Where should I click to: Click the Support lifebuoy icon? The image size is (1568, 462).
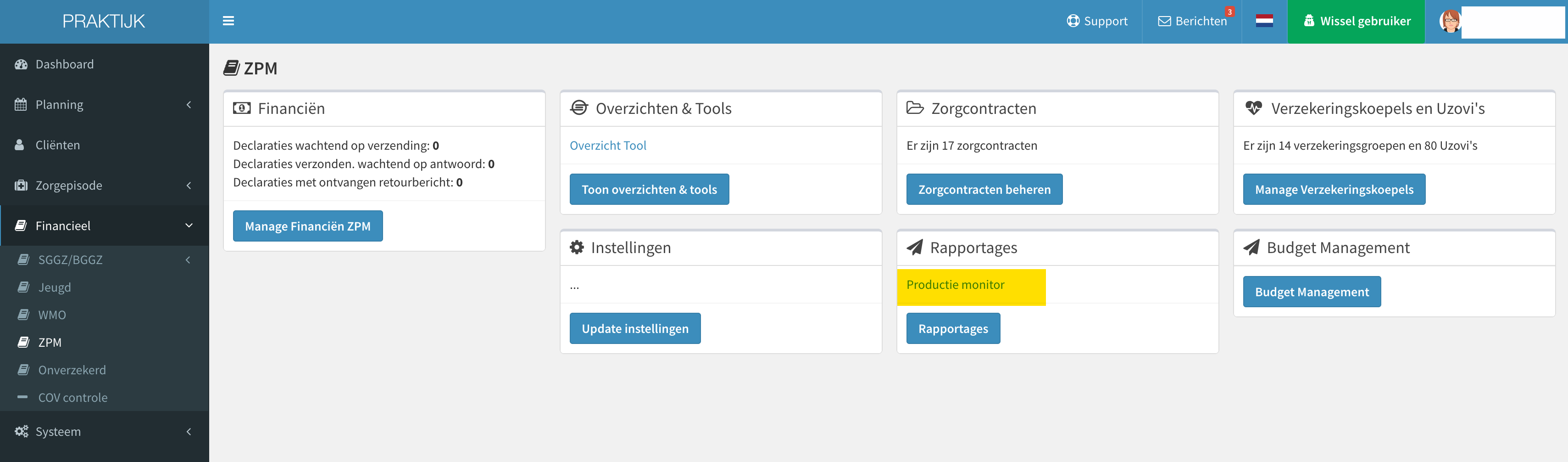coord(1073,21)
